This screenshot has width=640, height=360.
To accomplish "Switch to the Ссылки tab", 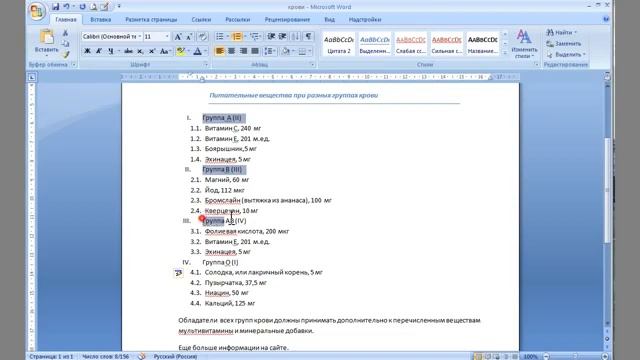I will point(201,20).
